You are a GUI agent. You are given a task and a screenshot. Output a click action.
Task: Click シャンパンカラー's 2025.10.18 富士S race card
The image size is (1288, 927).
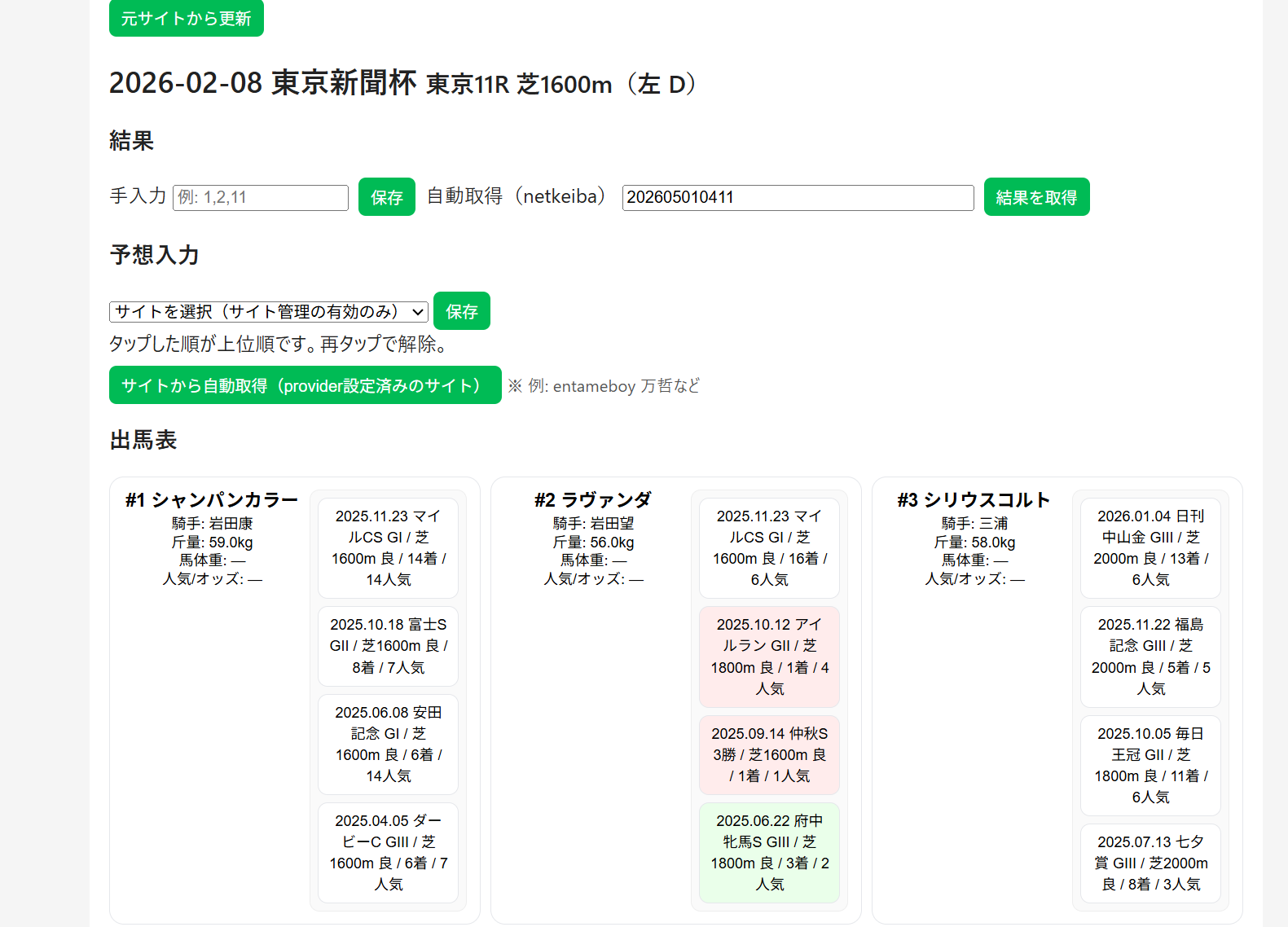click(388, 646)
